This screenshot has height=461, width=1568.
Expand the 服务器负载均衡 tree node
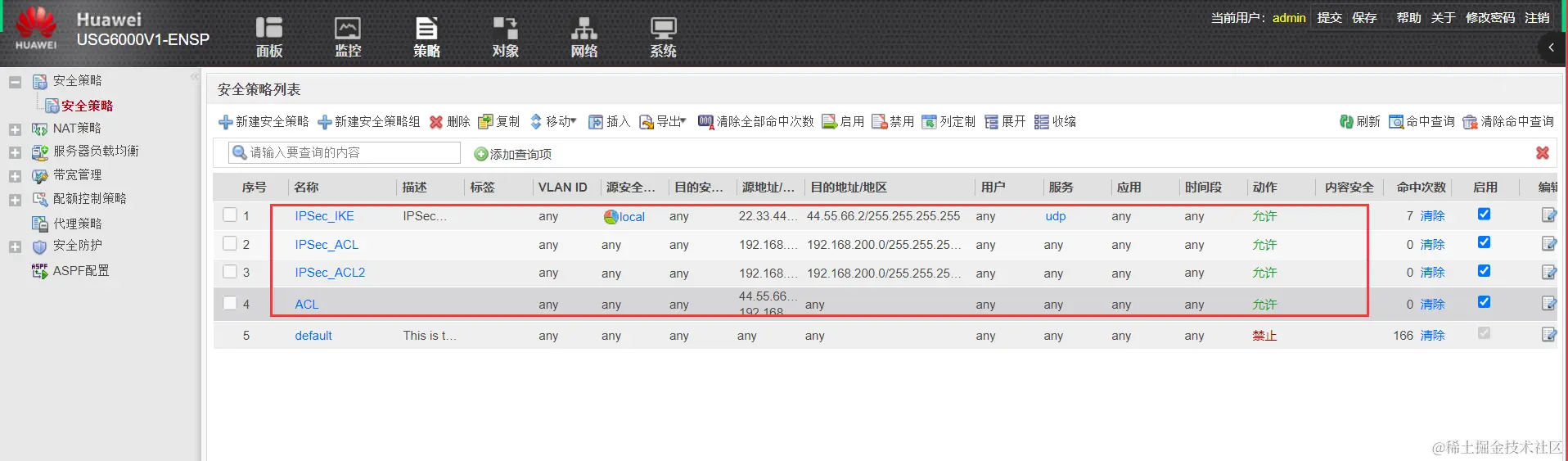pyautogui.click(x=15, y=152)
